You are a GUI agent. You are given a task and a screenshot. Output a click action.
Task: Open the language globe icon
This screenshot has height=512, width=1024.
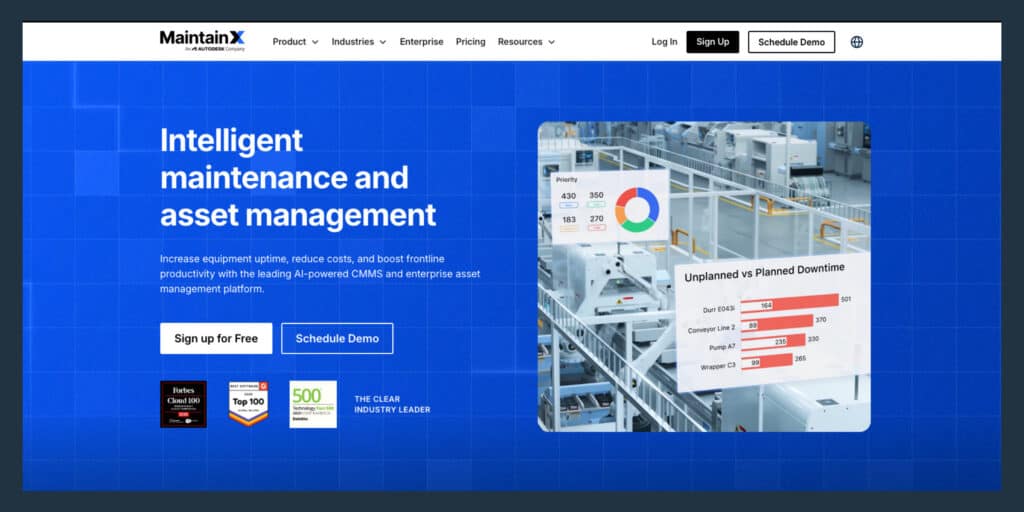[x=857, y=42]
